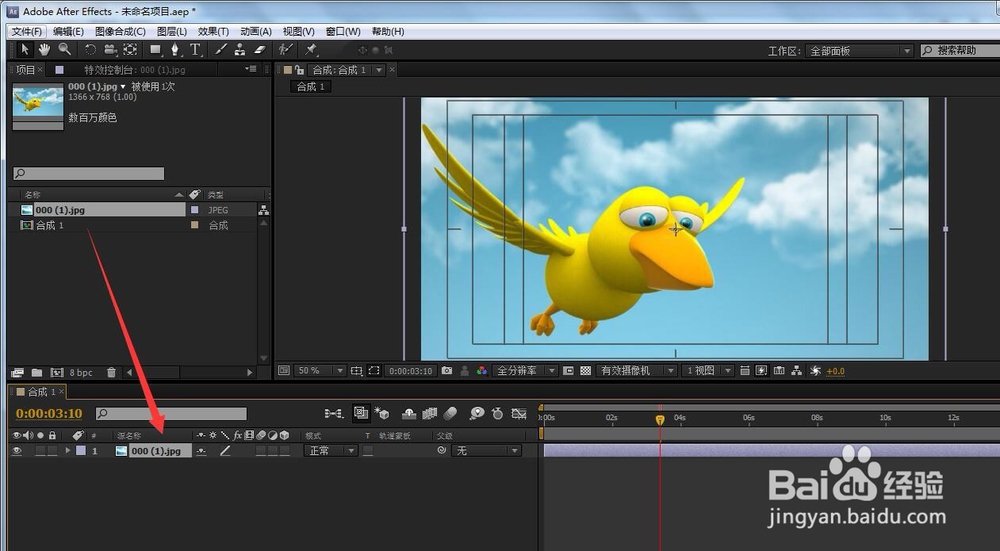Click the Brainstorm lightbulb icon
The height and width of the screenshot is (551, 1000).
pyautogui.click(x=477, y=414)
